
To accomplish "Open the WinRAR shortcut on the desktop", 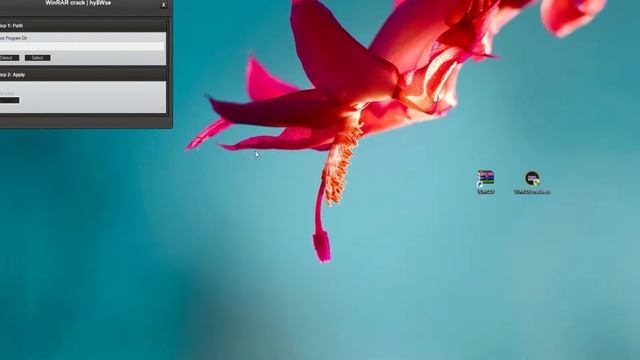I will [486, 182].
